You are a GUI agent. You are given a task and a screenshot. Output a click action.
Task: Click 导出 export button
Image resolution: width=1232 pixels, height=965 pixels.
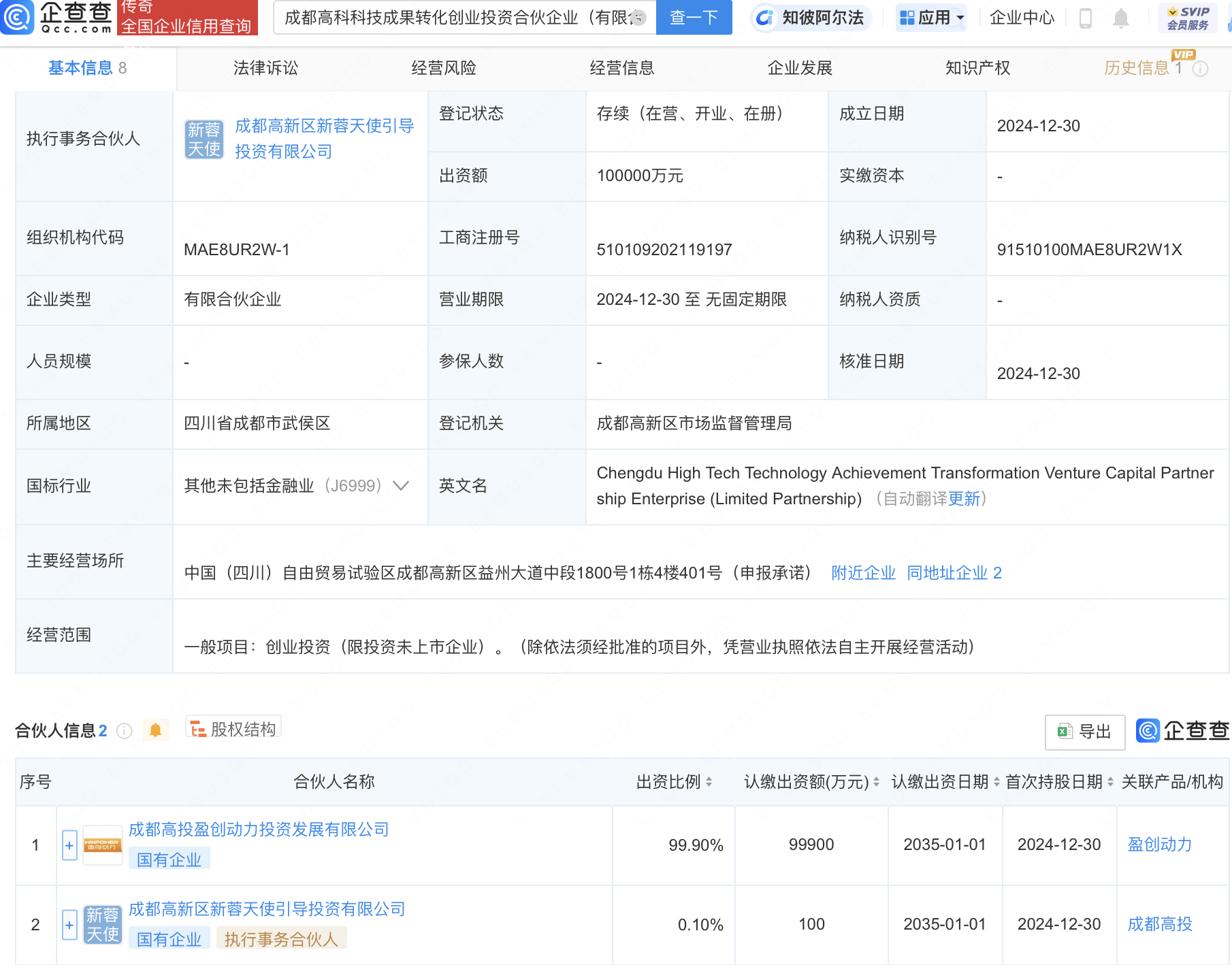coord(1085,732)
